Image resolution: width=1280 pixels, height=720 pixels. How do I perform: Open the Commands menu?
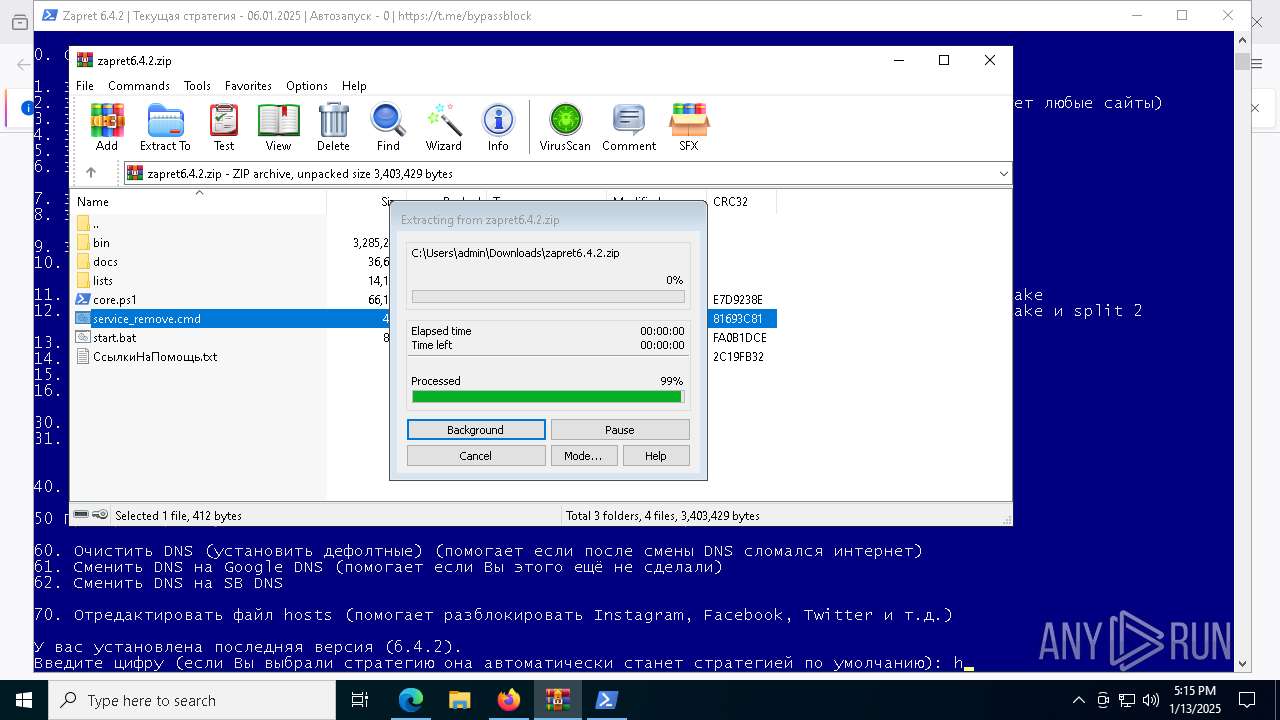click(x=139, y=86)
